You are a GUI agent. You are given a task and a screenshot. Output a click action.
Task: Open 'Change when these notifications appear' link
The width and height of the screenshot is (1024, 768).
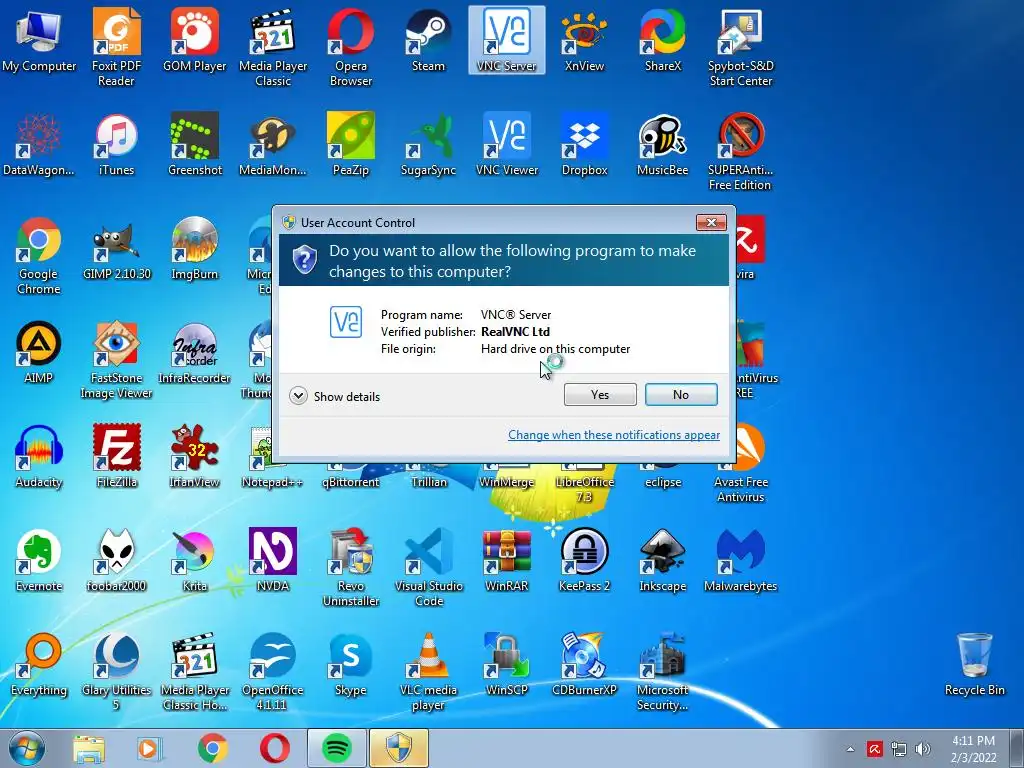pyautogui.click(x=614, y=435)
